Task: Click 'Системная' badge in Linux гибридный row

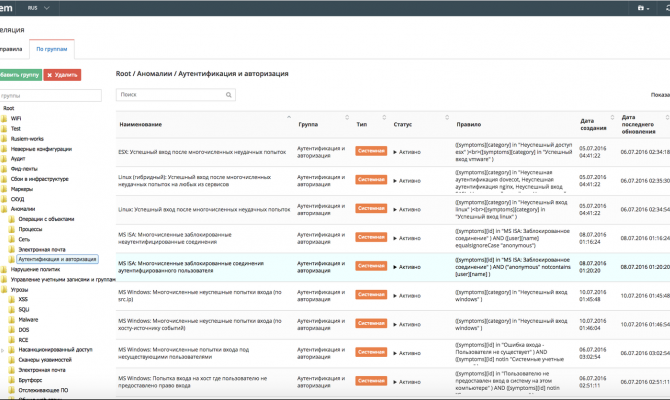Action: click(x=371, y=179)
